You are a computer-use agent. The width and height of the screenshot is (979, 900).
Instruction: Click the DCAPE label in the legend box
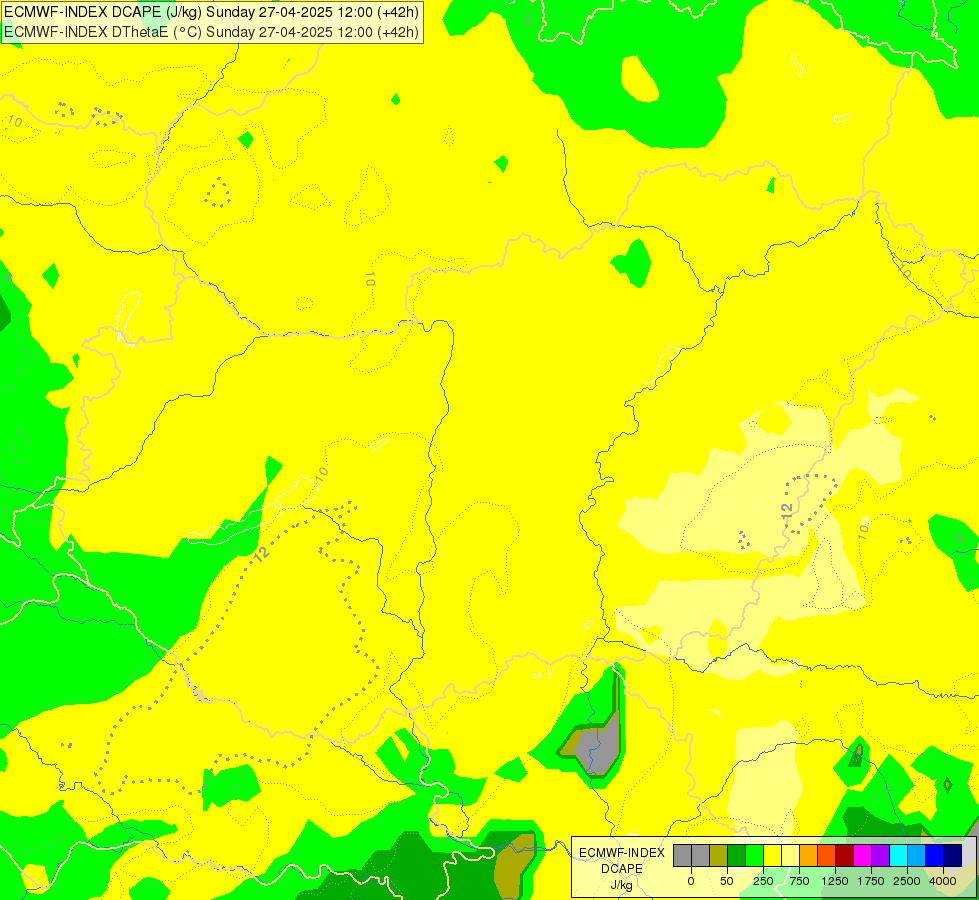click(622, 869)
